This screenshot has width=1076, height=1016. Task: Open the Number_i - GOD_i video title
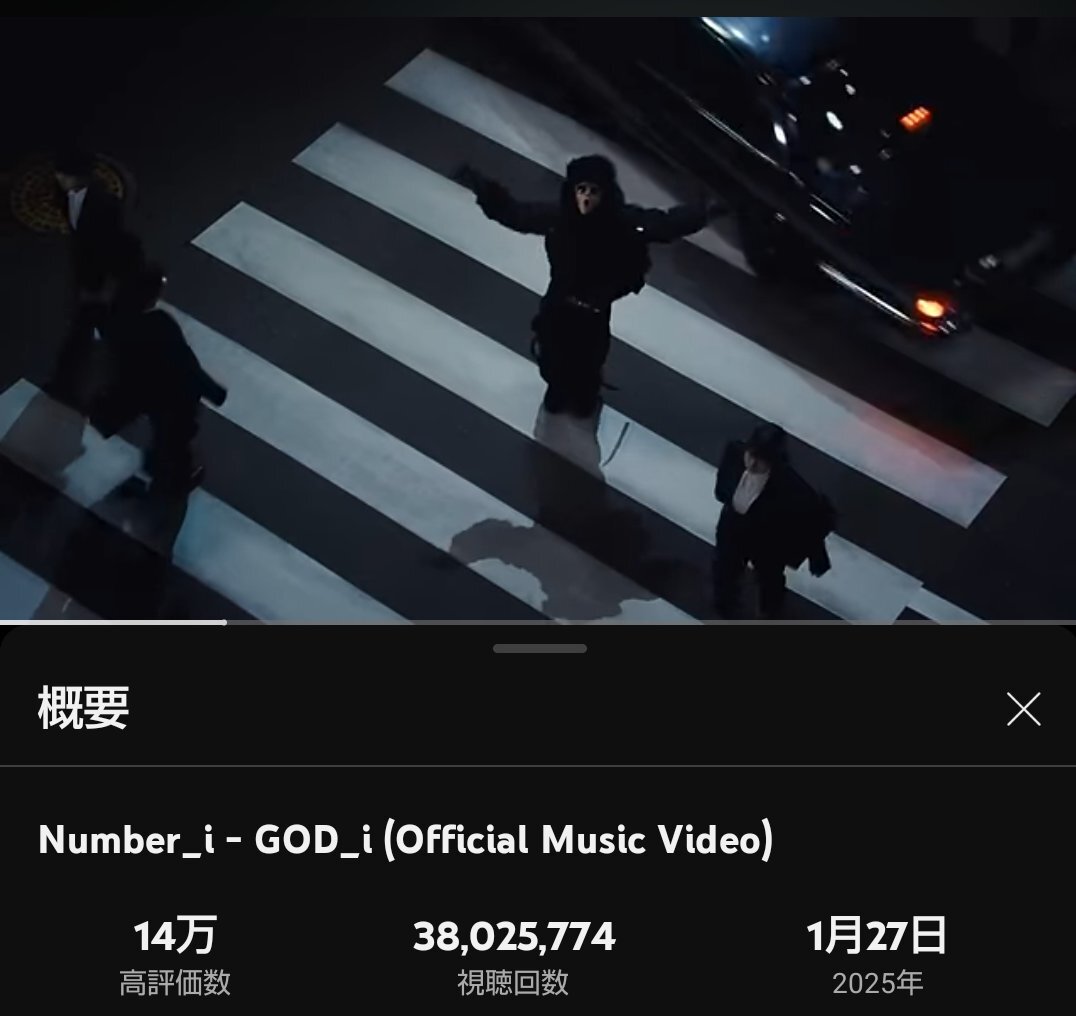coord(406,838)
